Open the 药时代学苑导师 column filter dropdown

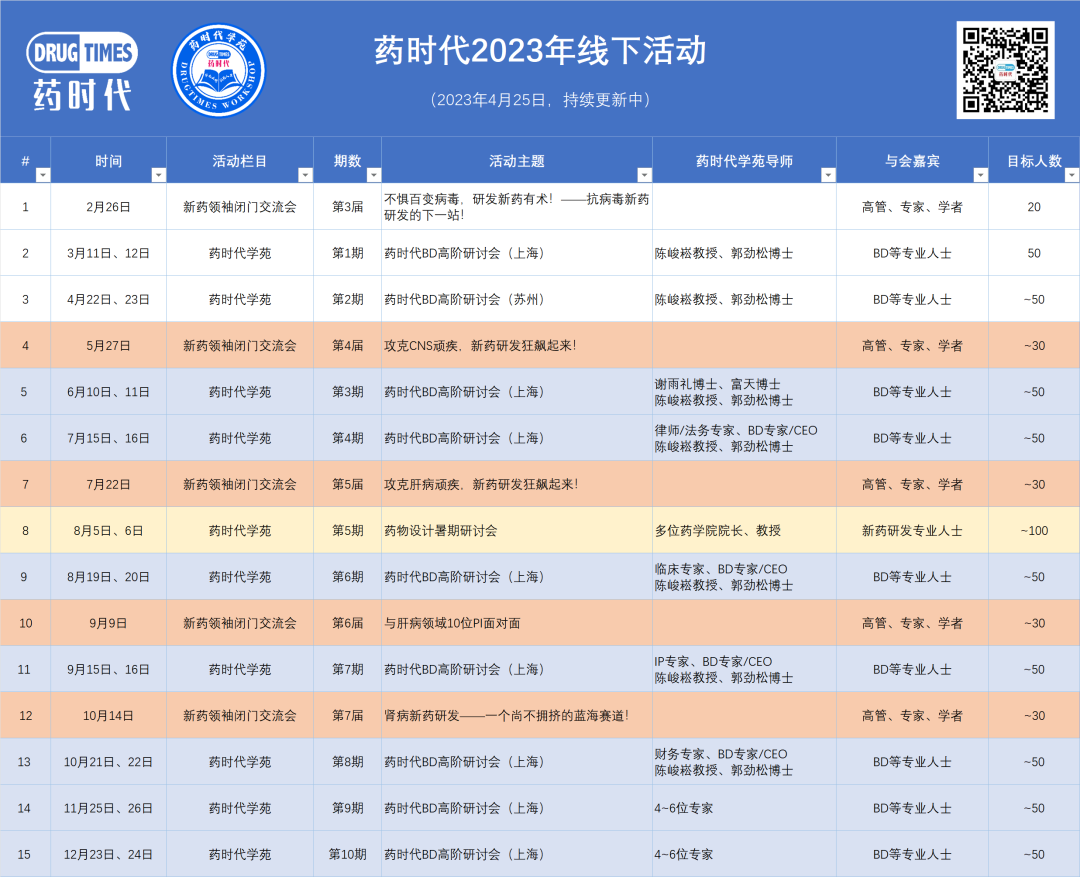(828, 175)
